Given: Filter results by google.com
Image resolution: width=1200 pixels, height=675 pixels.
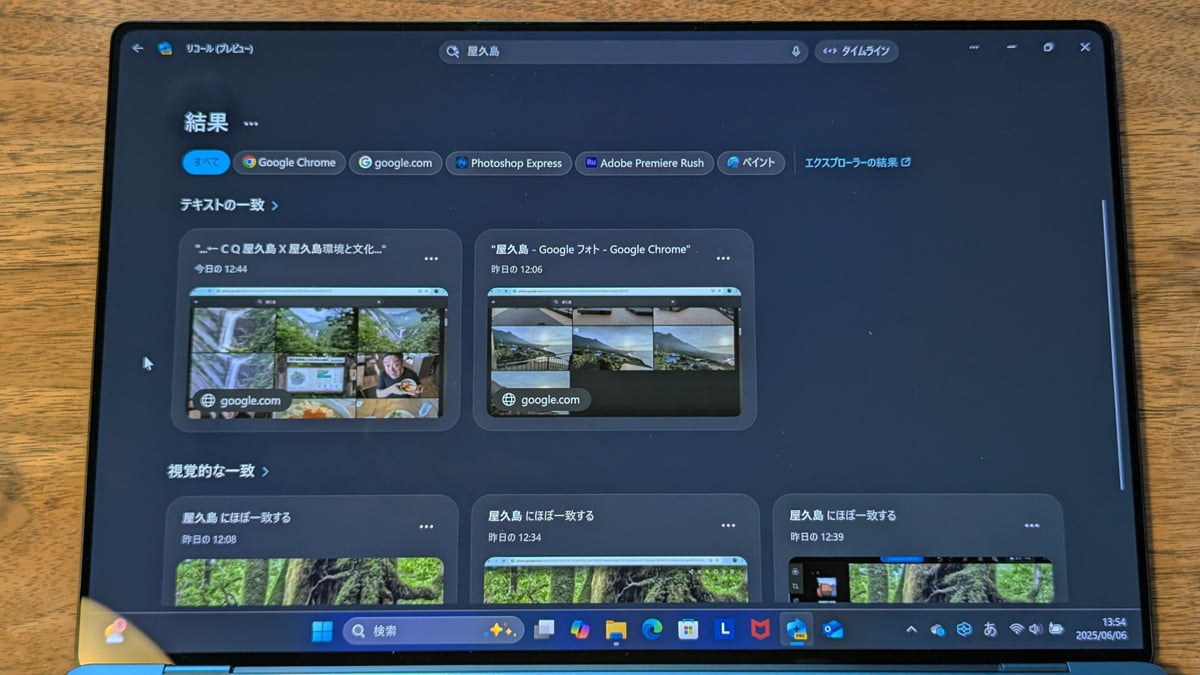Looking at the screenshot, I should tap(395, 163).
